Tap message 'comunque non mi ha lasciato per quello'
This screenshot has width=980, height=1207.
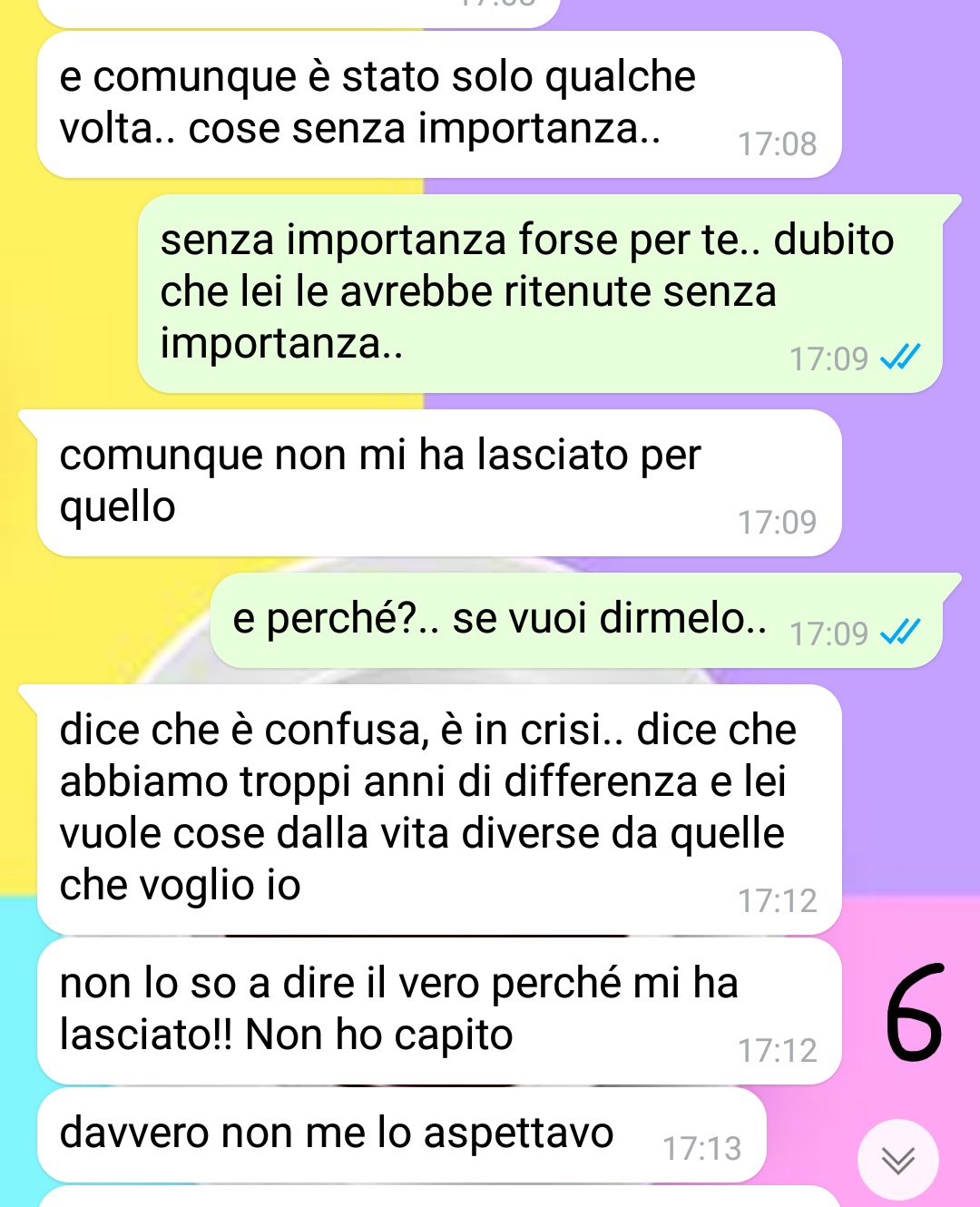tap(439, 483)
